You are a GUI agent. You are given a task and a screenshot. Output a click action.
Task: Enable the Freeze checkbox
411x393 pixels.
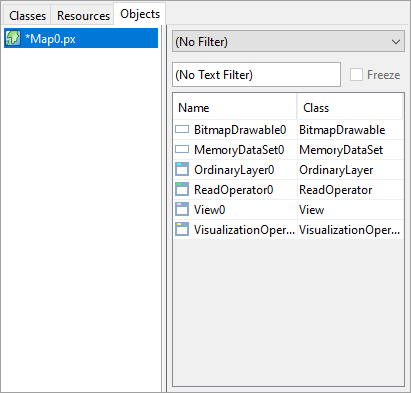click(356, 75)
